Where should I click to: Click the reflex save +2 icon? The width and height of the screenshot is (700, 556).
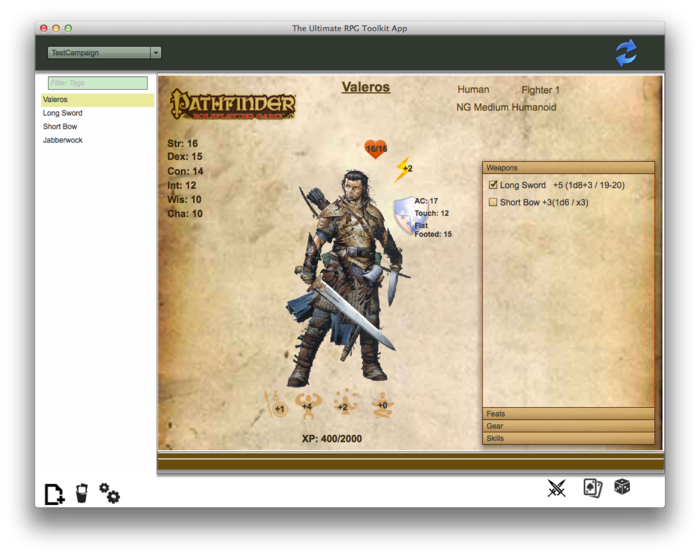click(x=344, y=403)
